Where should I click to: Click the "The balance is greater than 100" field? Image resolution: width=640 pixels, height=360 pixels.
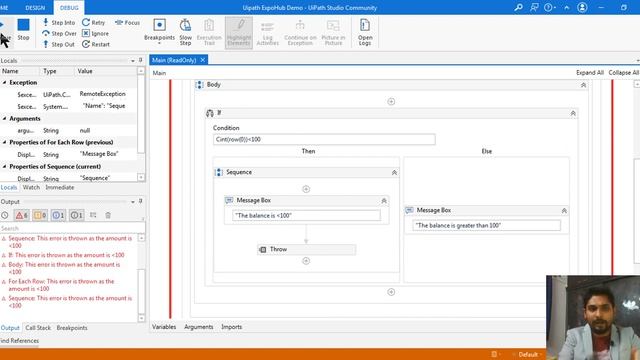coord(487,225)
